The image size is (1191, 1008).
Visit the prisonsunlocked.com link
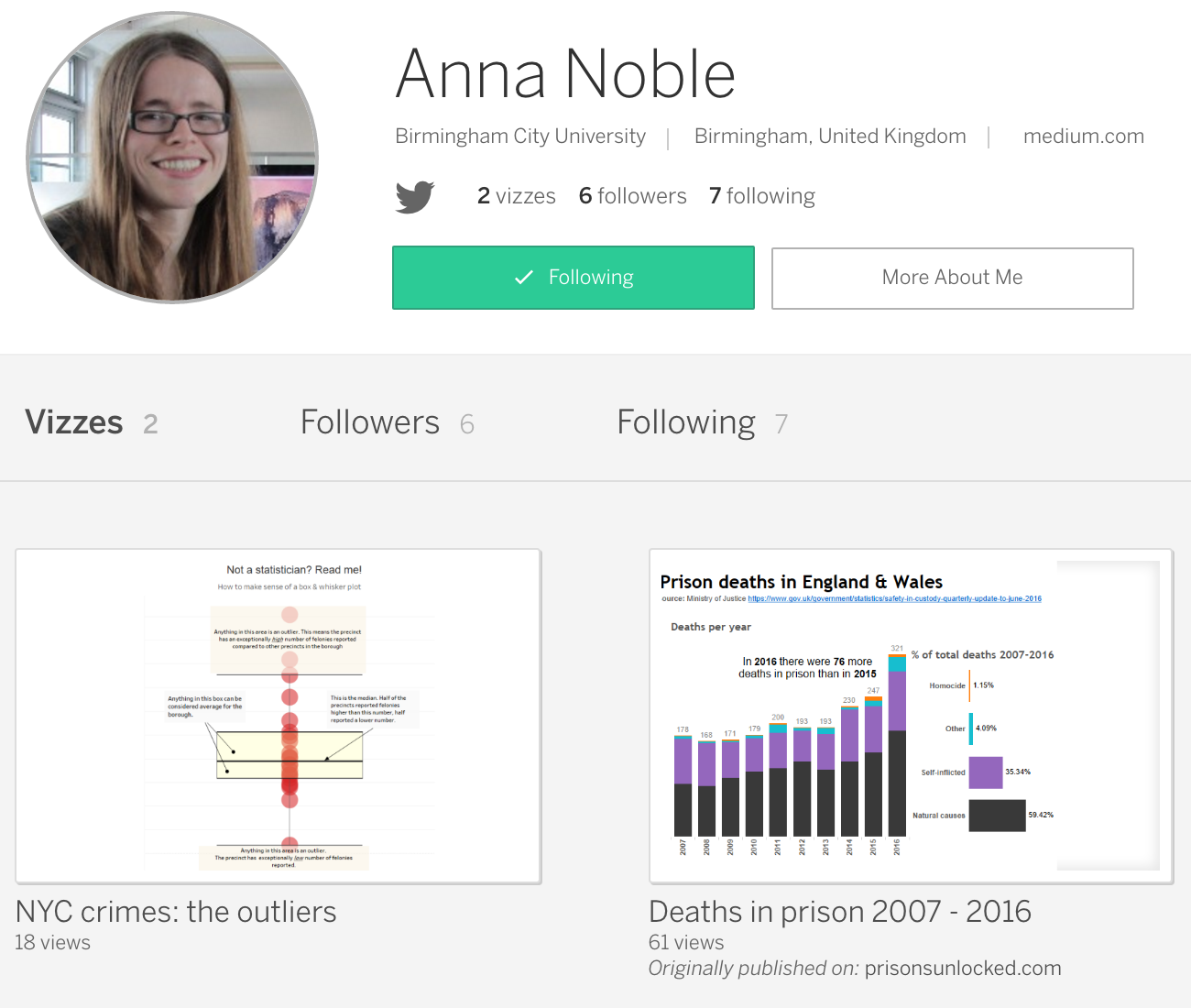coord(962,969)
